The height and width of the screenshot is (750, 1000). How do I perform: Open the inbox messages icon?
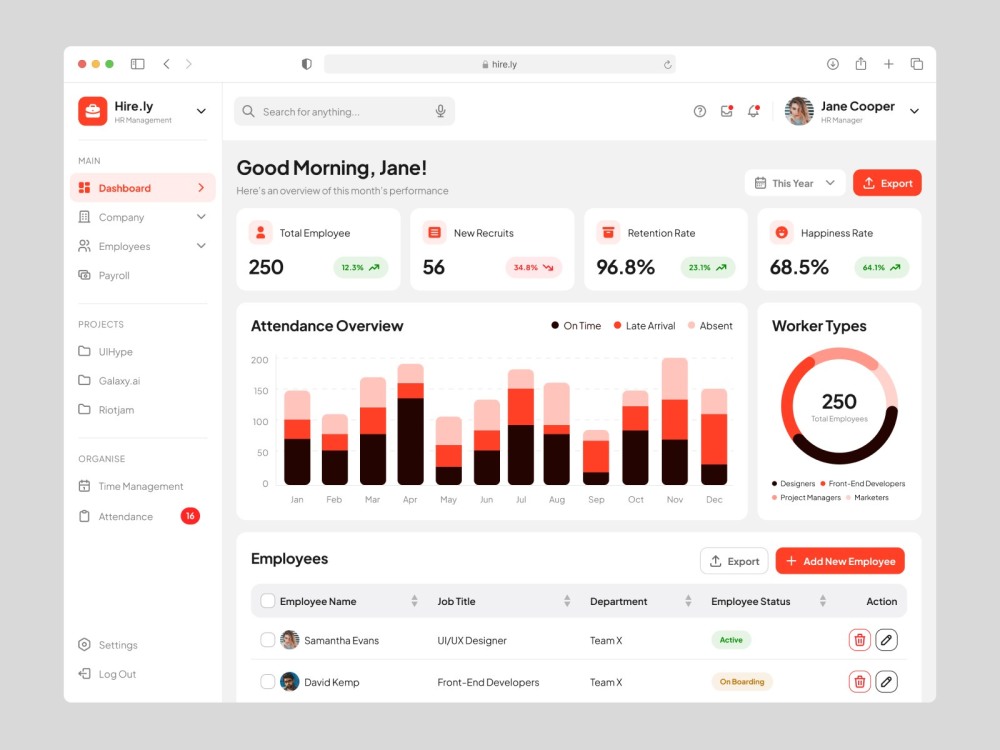click(726, 111)
